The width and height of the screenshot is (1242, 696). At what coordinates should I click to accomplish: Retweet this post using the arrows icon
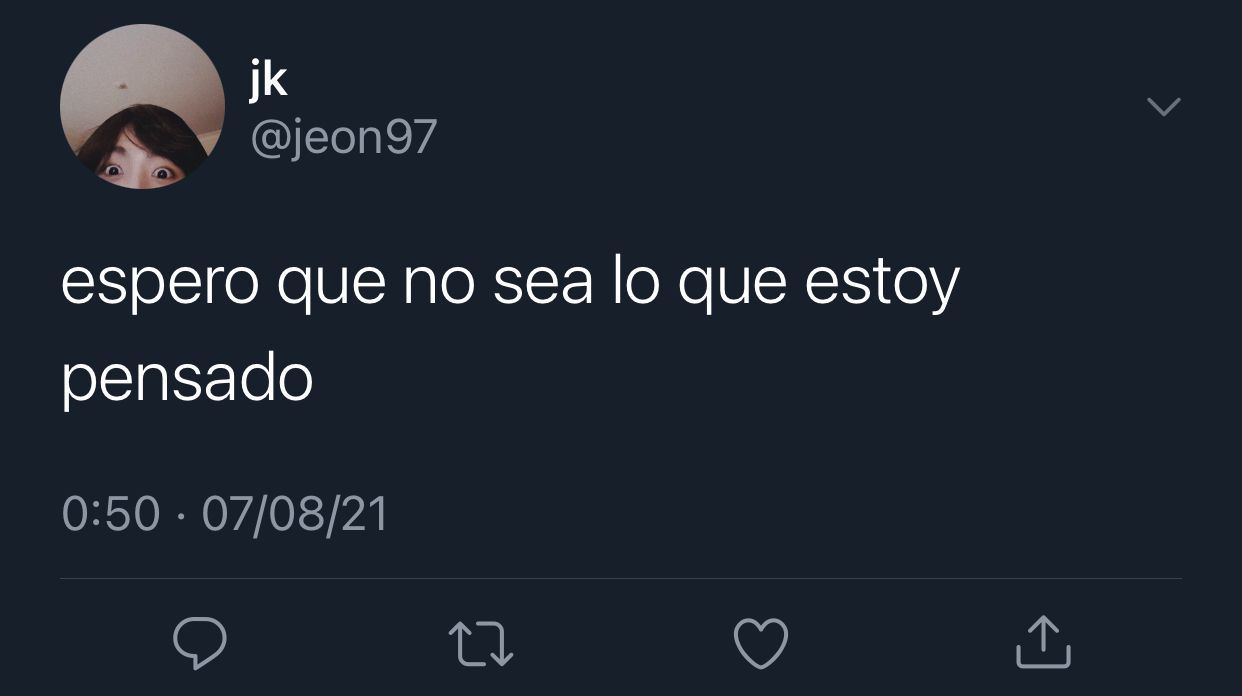tap(481, 644)
